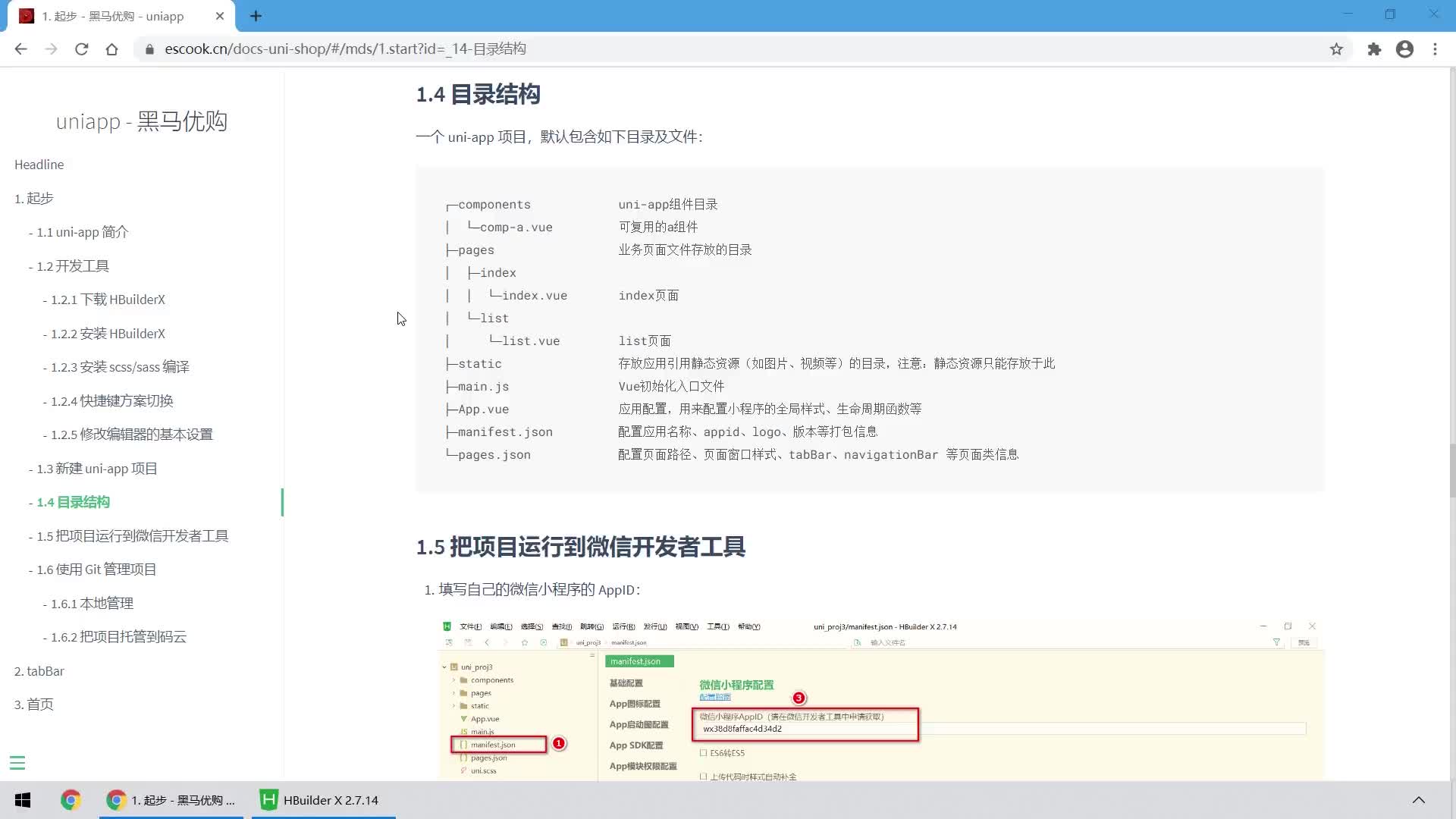The image size is (1456, 819).
Task: Bookmark this page with the star icon
Action: [1336, 49]
